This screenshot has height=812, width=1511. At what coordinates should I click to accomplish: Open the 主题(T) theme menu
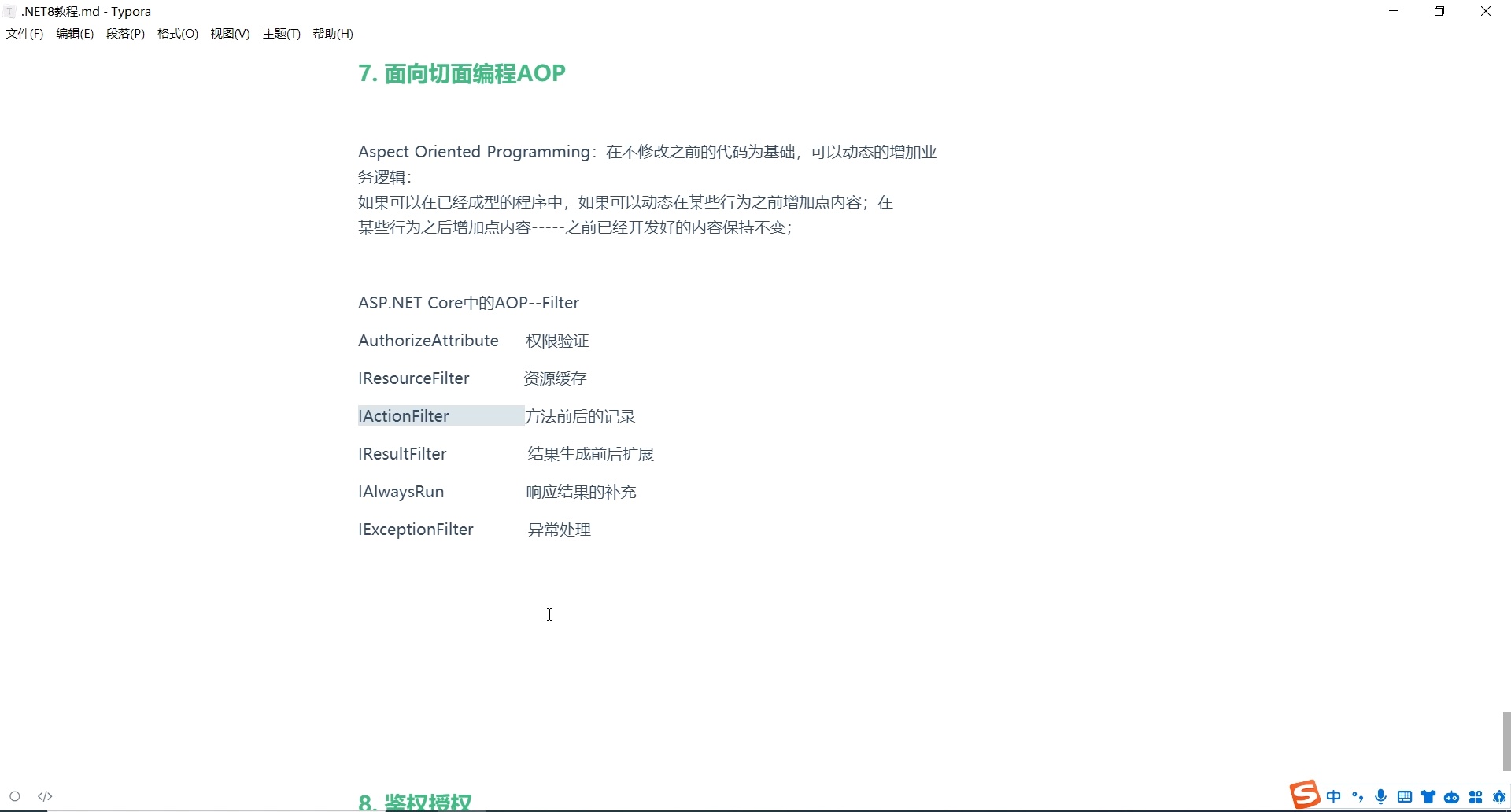[x=281, y=34]
